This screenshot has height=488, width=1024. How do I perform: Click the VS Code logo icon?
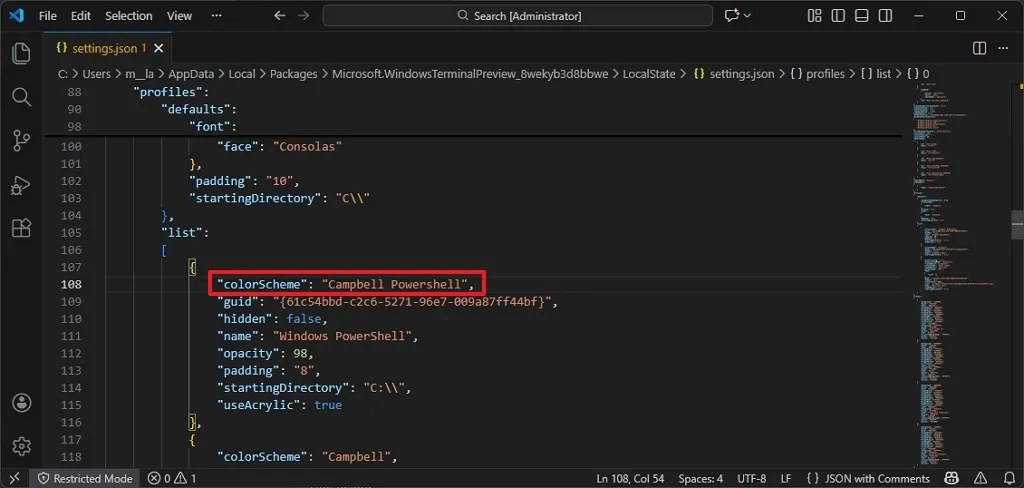click(16, 16)
